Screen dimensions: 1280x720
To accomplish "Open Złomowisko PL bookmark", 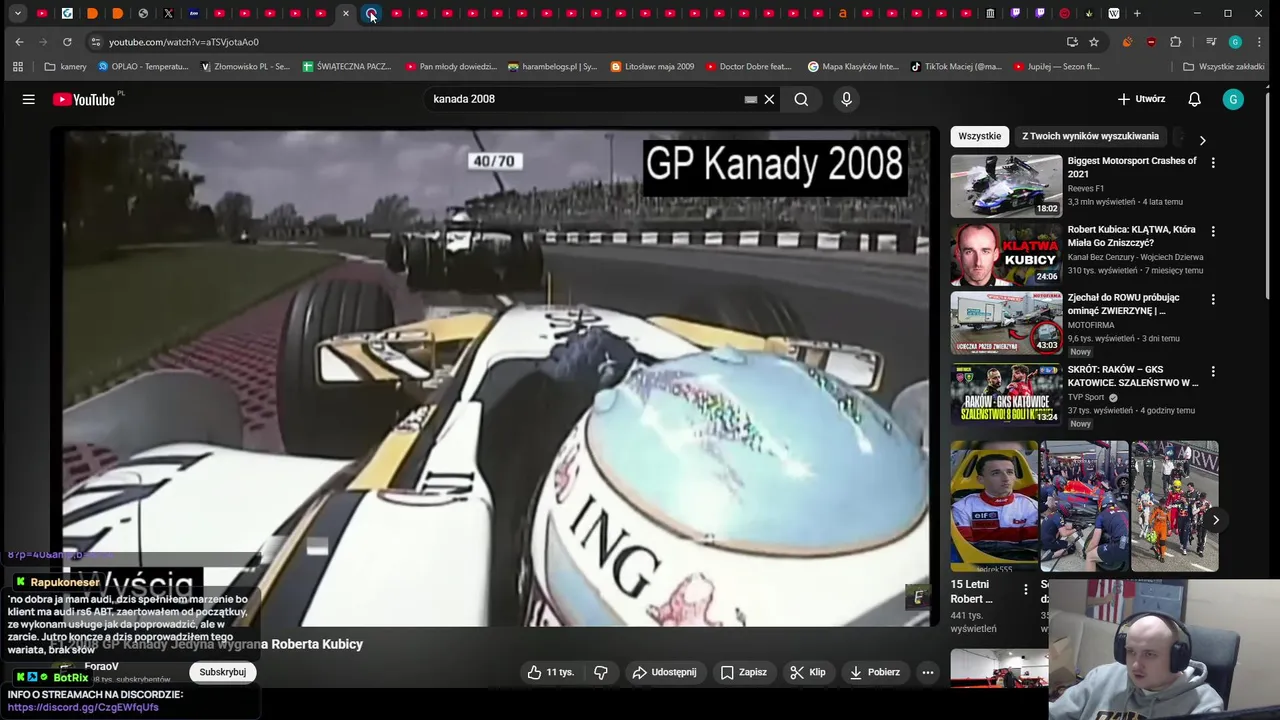I will click(245, 67).
